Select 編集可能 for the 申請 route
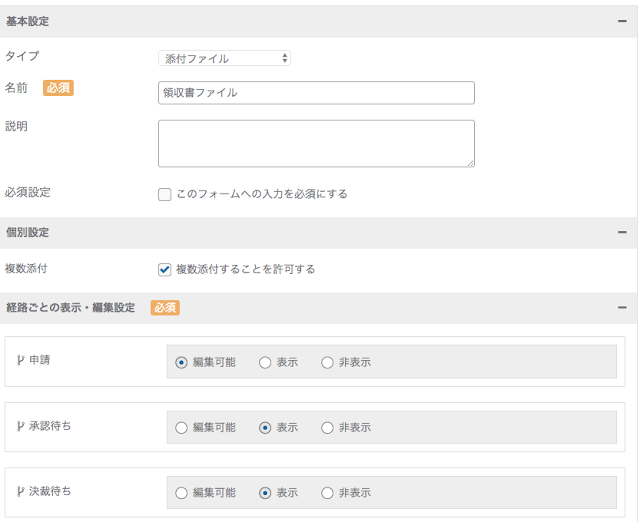Screen dimensions: 640x522 tap(181, 362)
